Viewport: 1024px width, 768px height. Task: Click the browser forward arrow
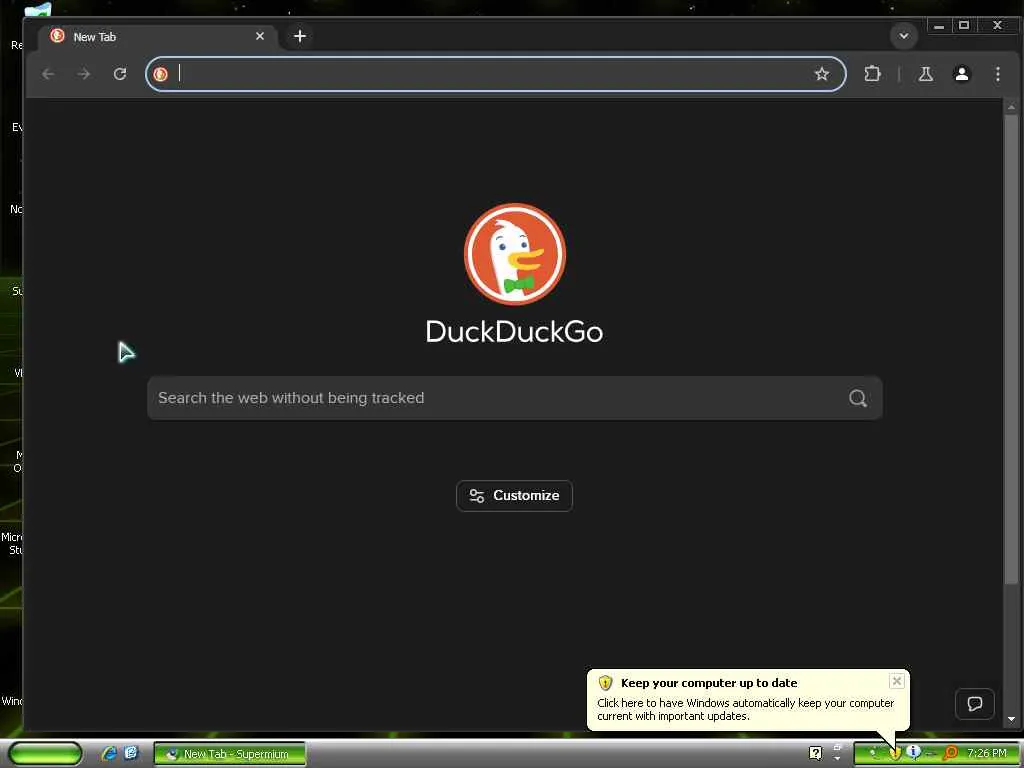(x=84, y=74)
